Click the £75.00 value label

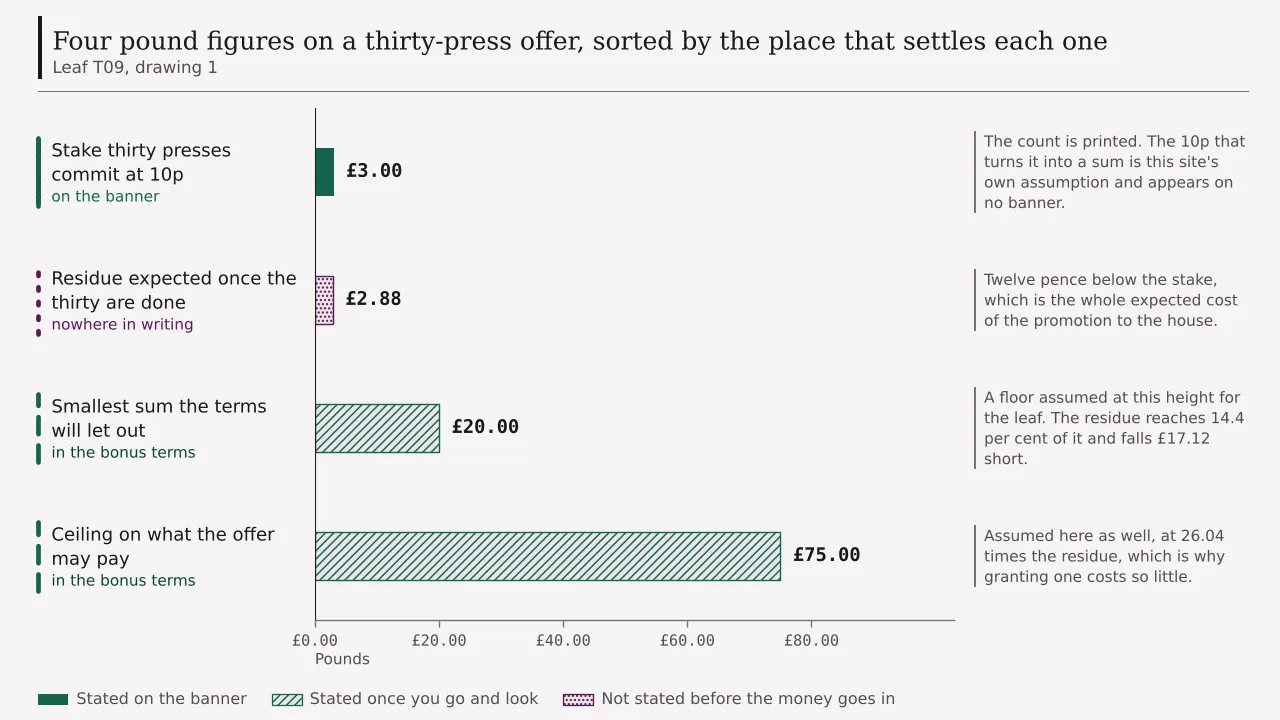pos(826,555)
